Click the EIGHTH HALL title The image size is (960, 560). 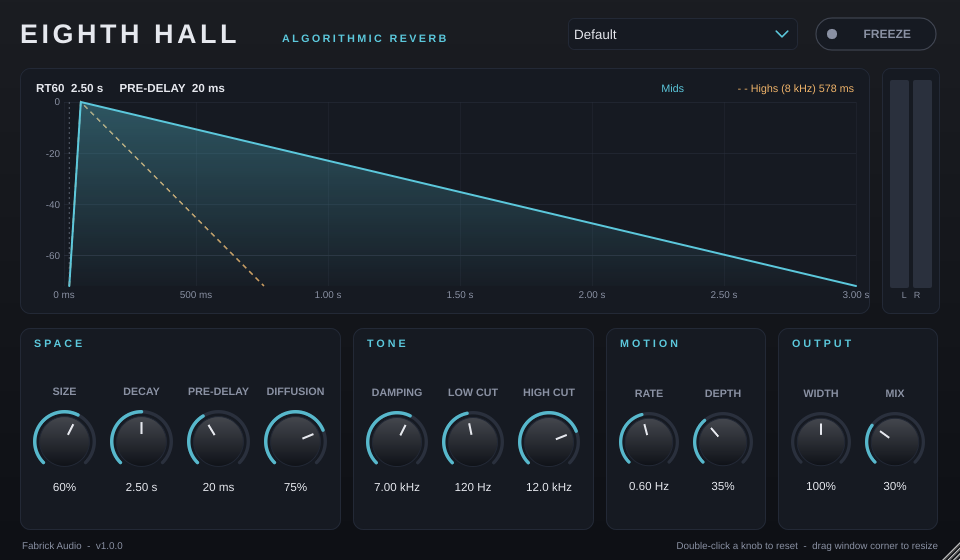[129, 34]
